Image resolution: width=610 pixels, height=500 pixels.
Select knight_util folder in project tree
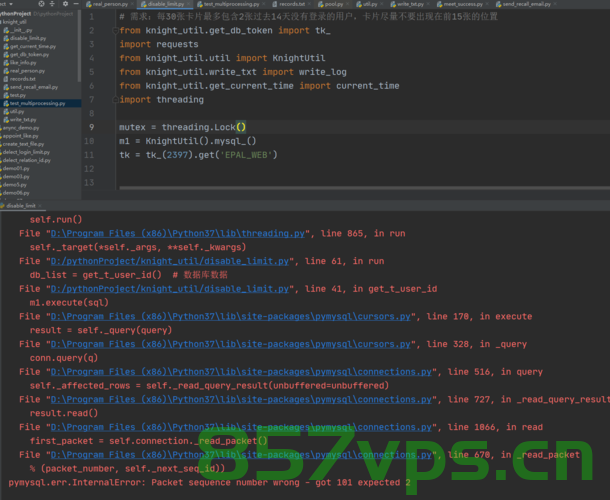14,22
